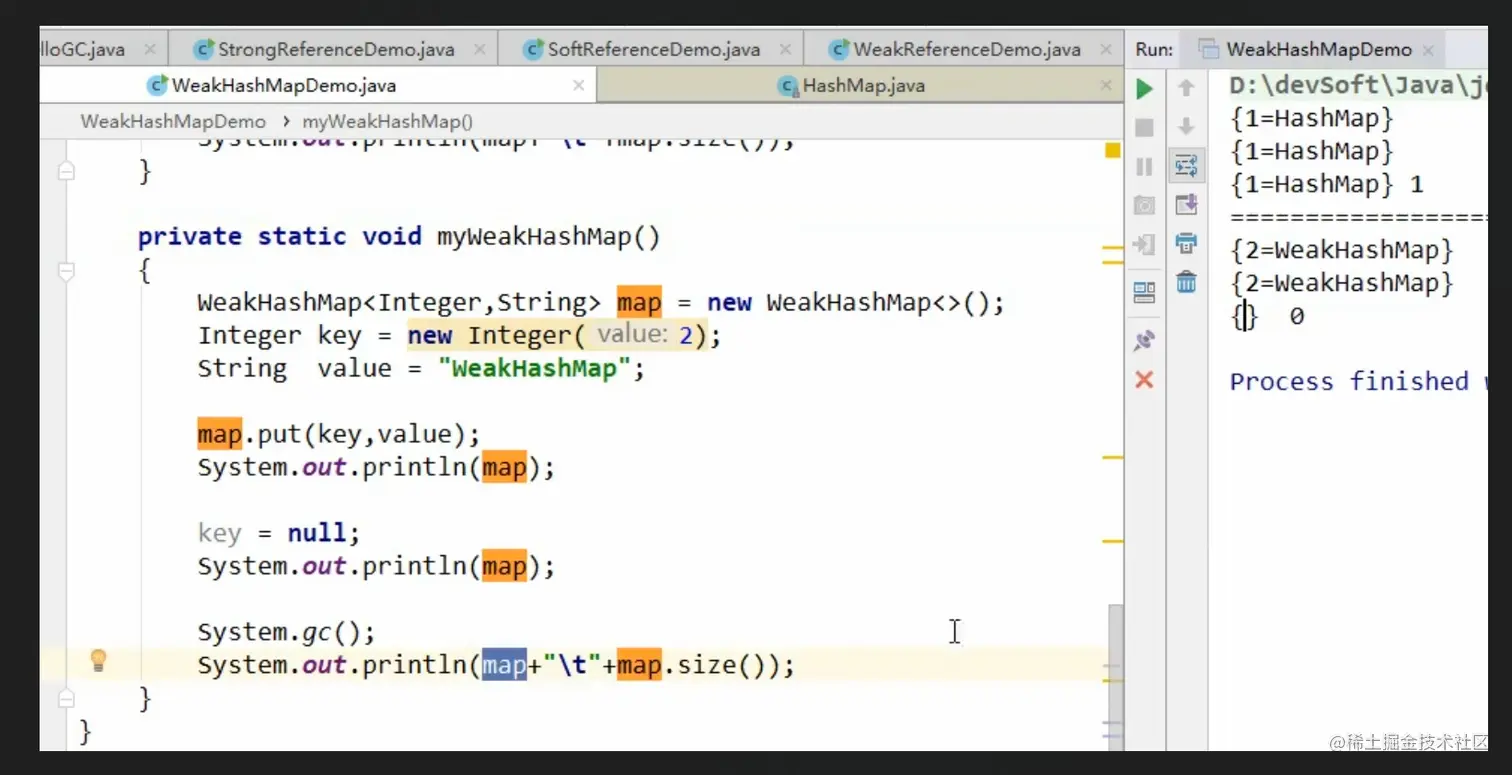Viewport: 1512px width, 775px height.
Task: Click "{1=HashMap} 1" console line
Action: click(1326, 184)
